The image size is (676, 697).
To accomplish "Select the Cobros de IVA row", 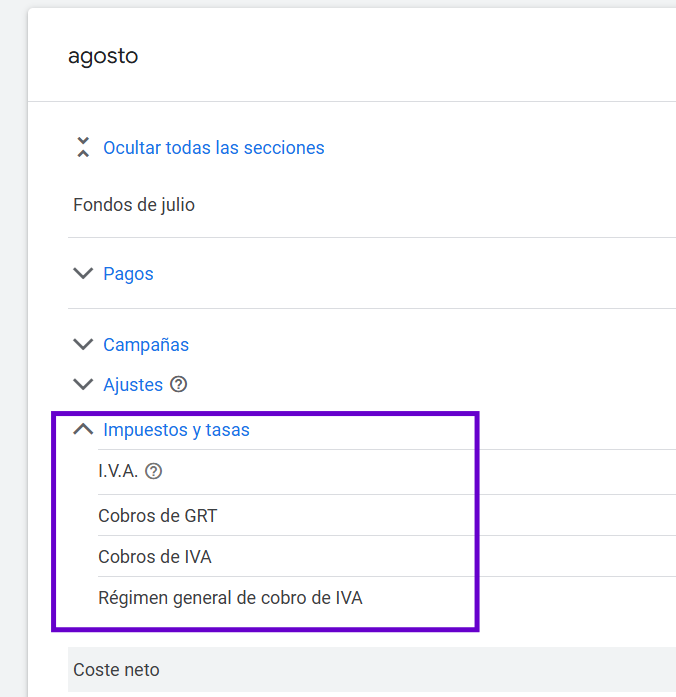I will pos(155,557).
